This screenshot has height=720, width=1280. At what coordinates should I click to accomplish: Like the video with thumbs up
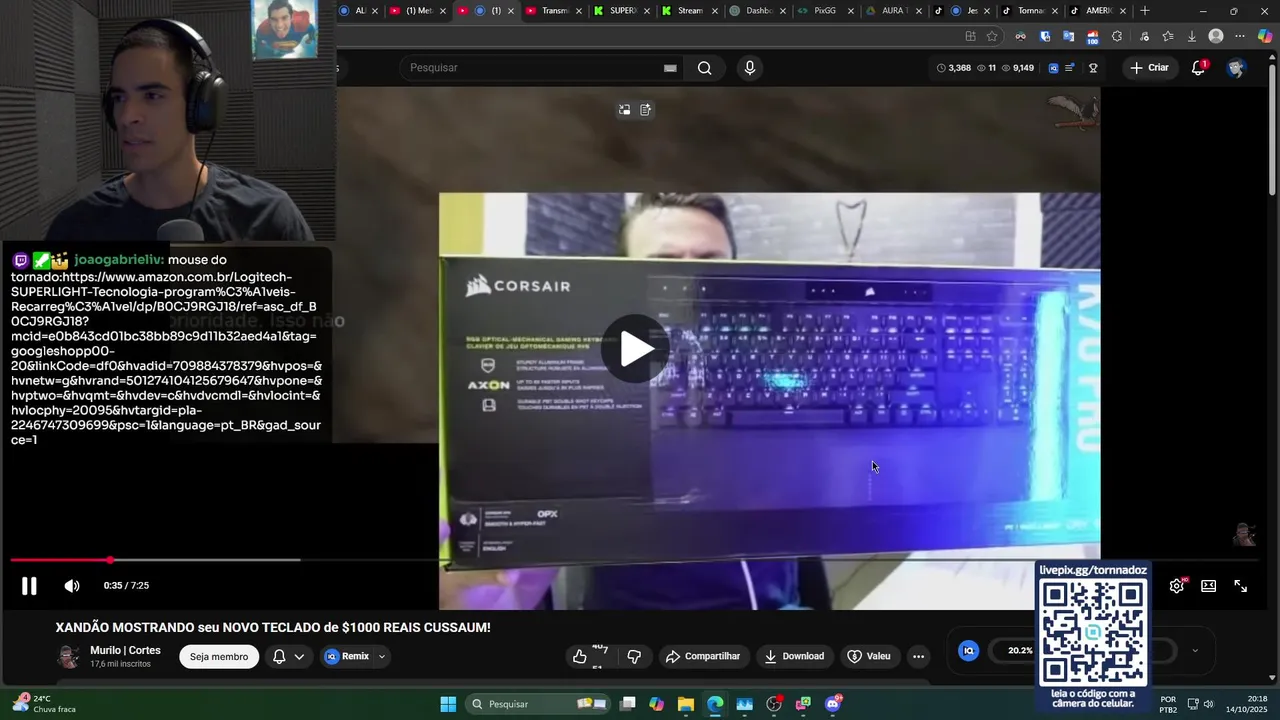(580, 657)
